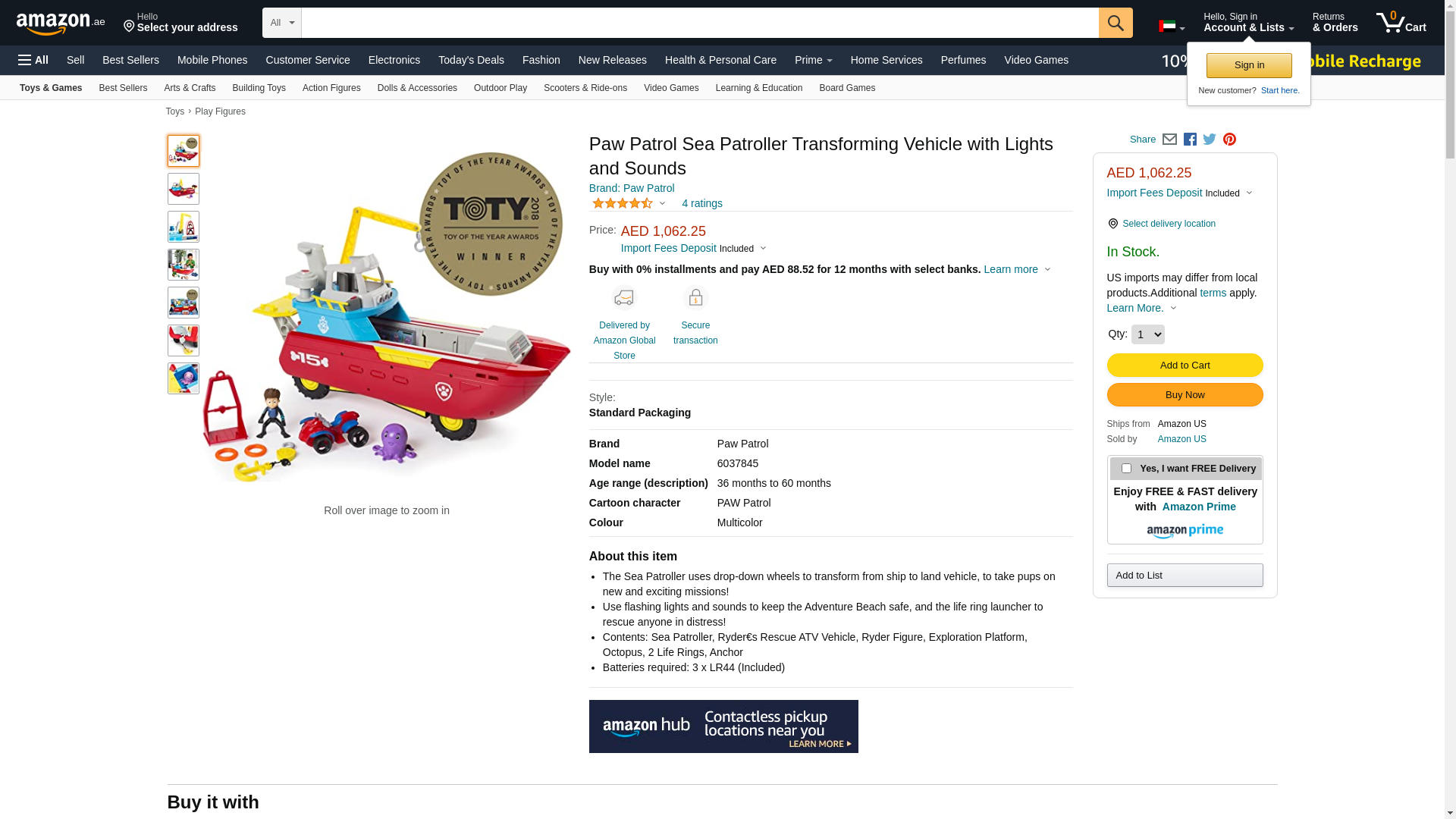Share product via email icon

click(1169, 140)
